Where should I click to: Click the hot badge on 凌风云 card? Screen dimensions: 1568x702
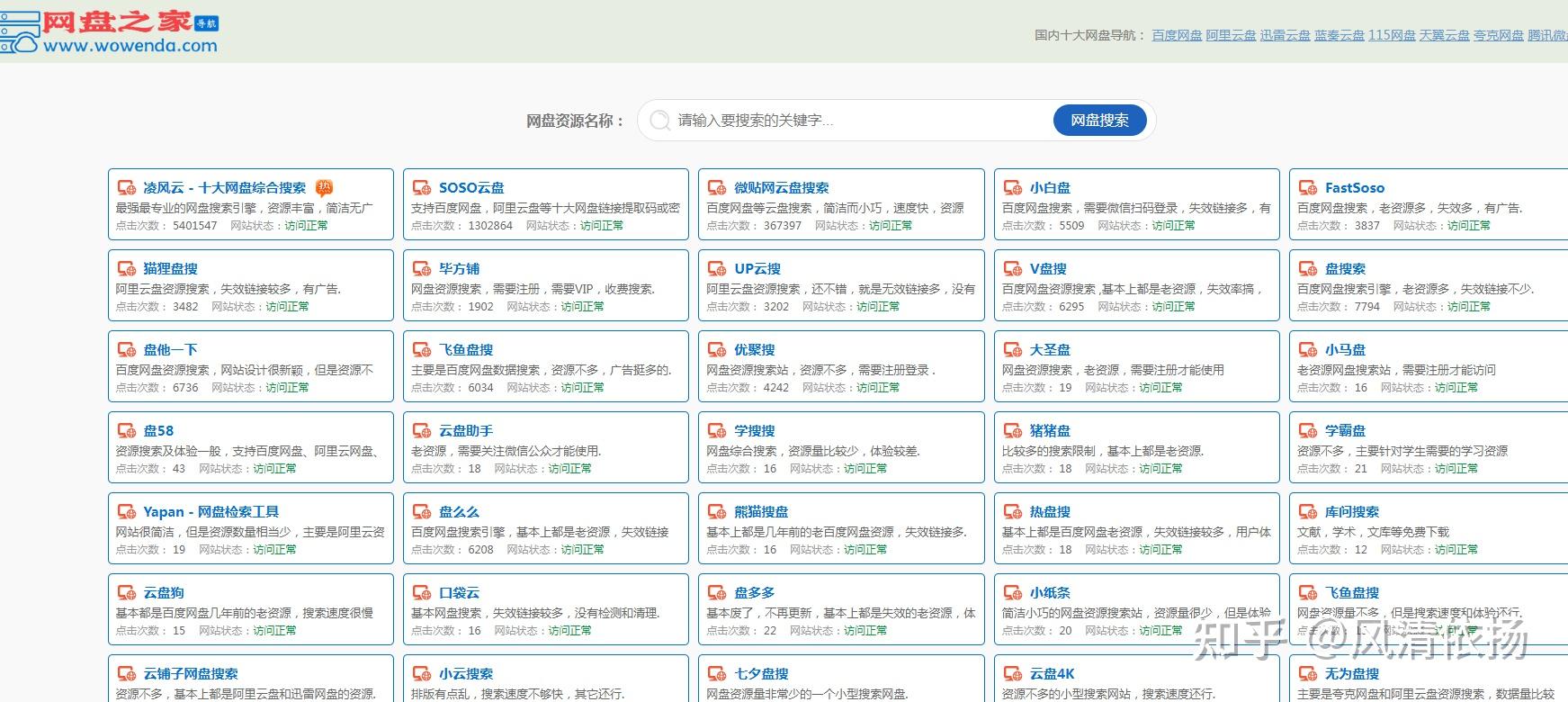324,187
